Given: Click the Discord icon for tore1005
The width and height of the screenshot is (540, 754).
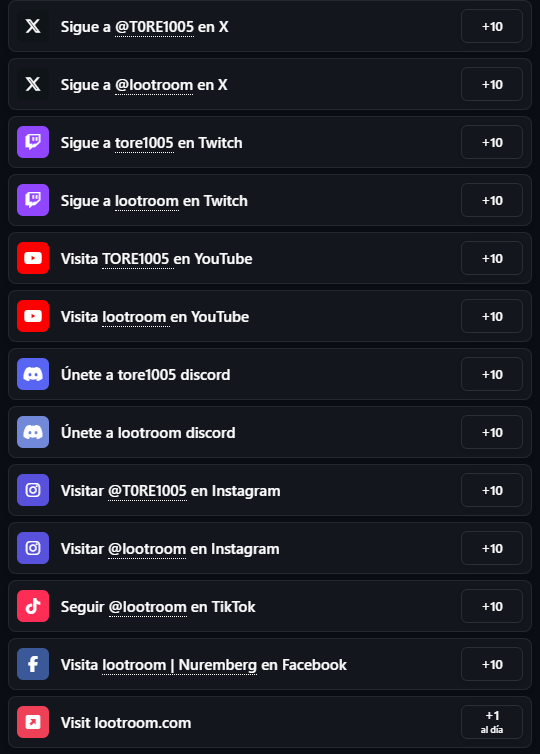Looking at the screenshot, I should [x=33, y=374].
